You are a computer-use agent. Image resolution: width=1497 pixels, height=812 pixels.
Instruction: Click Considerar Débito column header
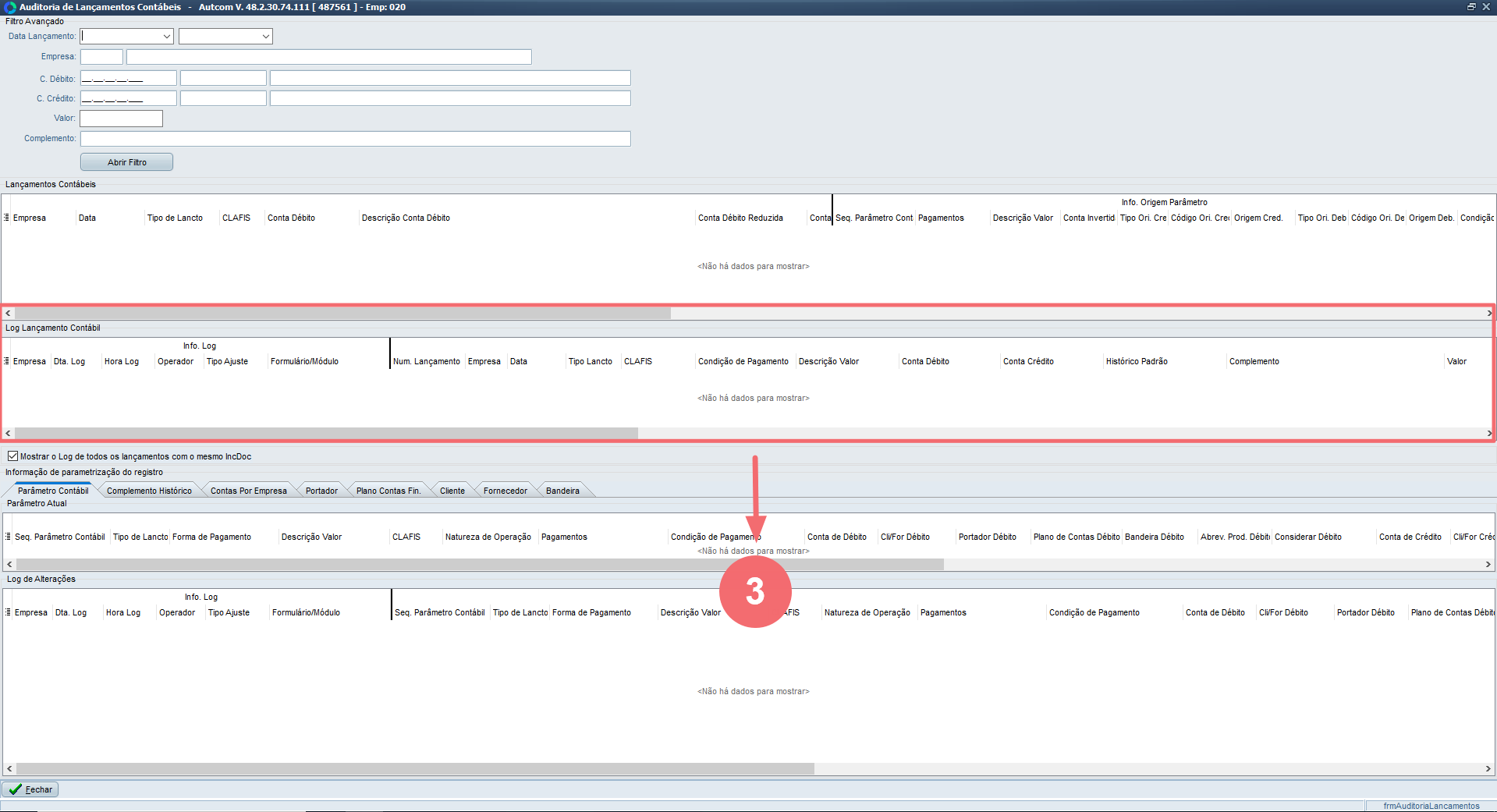coord(1308,537)
